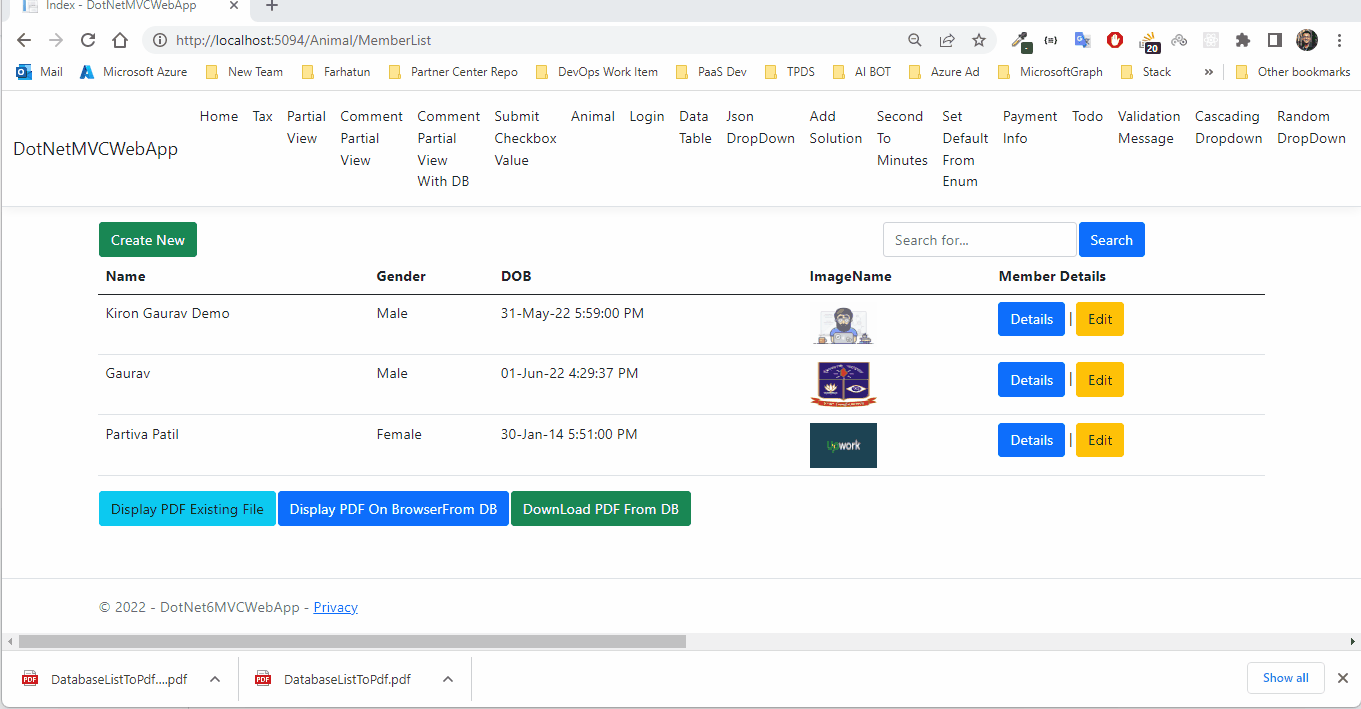
Task: Open Details for Kiron Gaurav Demo
Action: pos(1031,319)
